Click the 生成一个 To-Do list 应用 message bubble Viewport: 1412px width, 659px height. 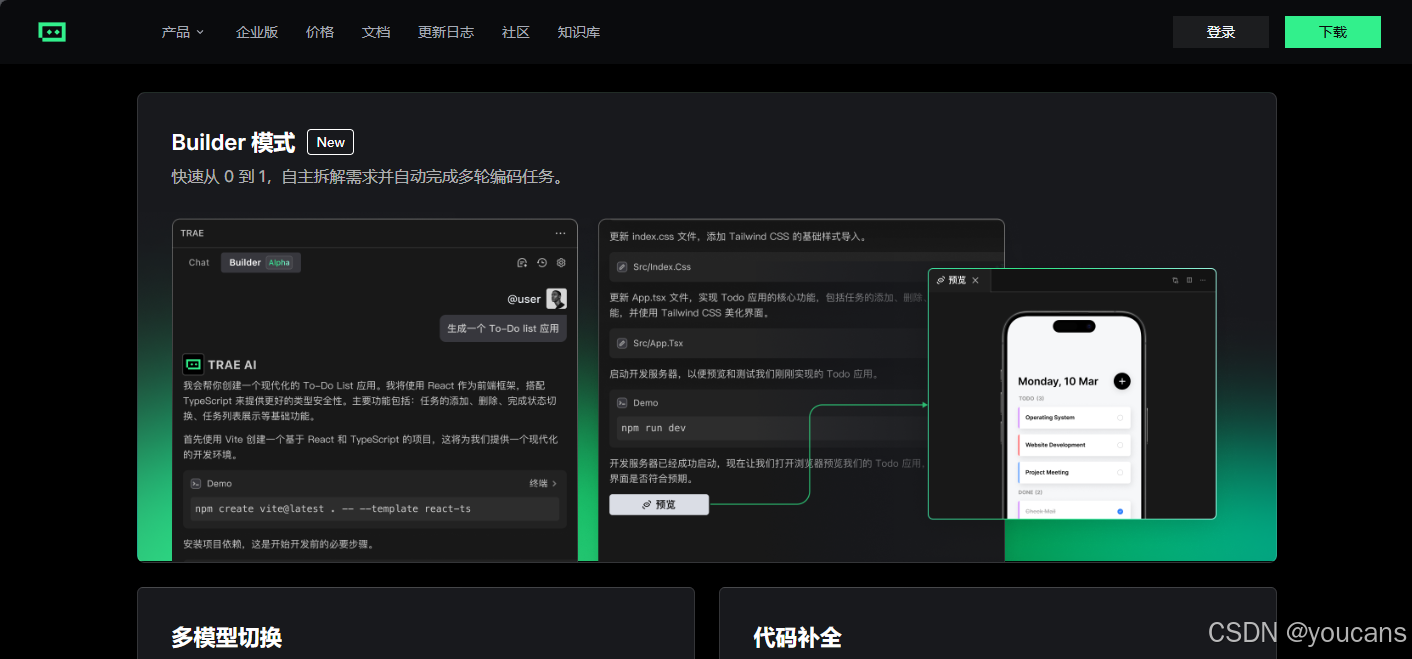tap(503, 328)
